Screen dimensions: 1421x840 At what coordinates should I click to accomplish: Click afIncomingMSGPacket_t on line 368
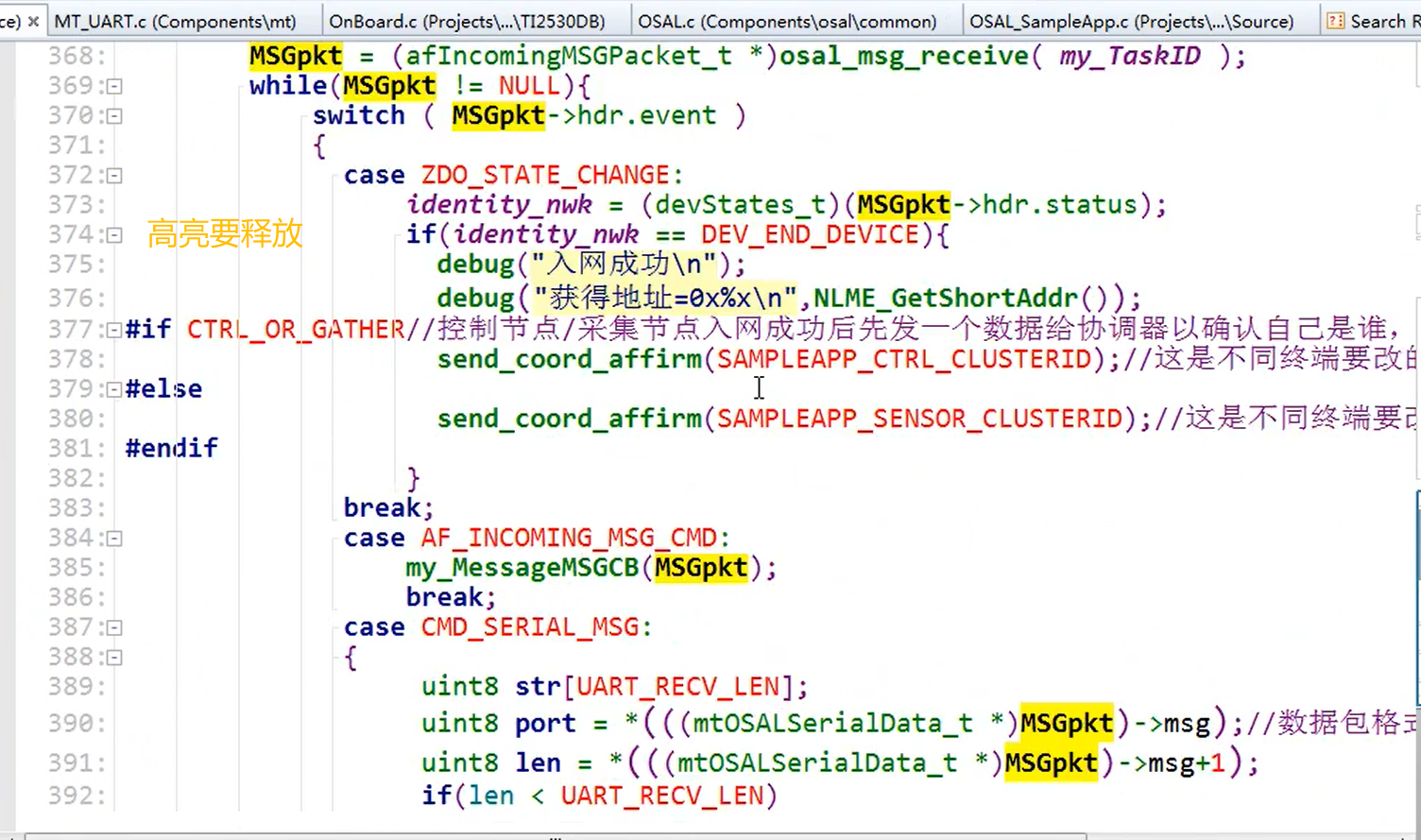pyautogui.click(x=569, y=57)
